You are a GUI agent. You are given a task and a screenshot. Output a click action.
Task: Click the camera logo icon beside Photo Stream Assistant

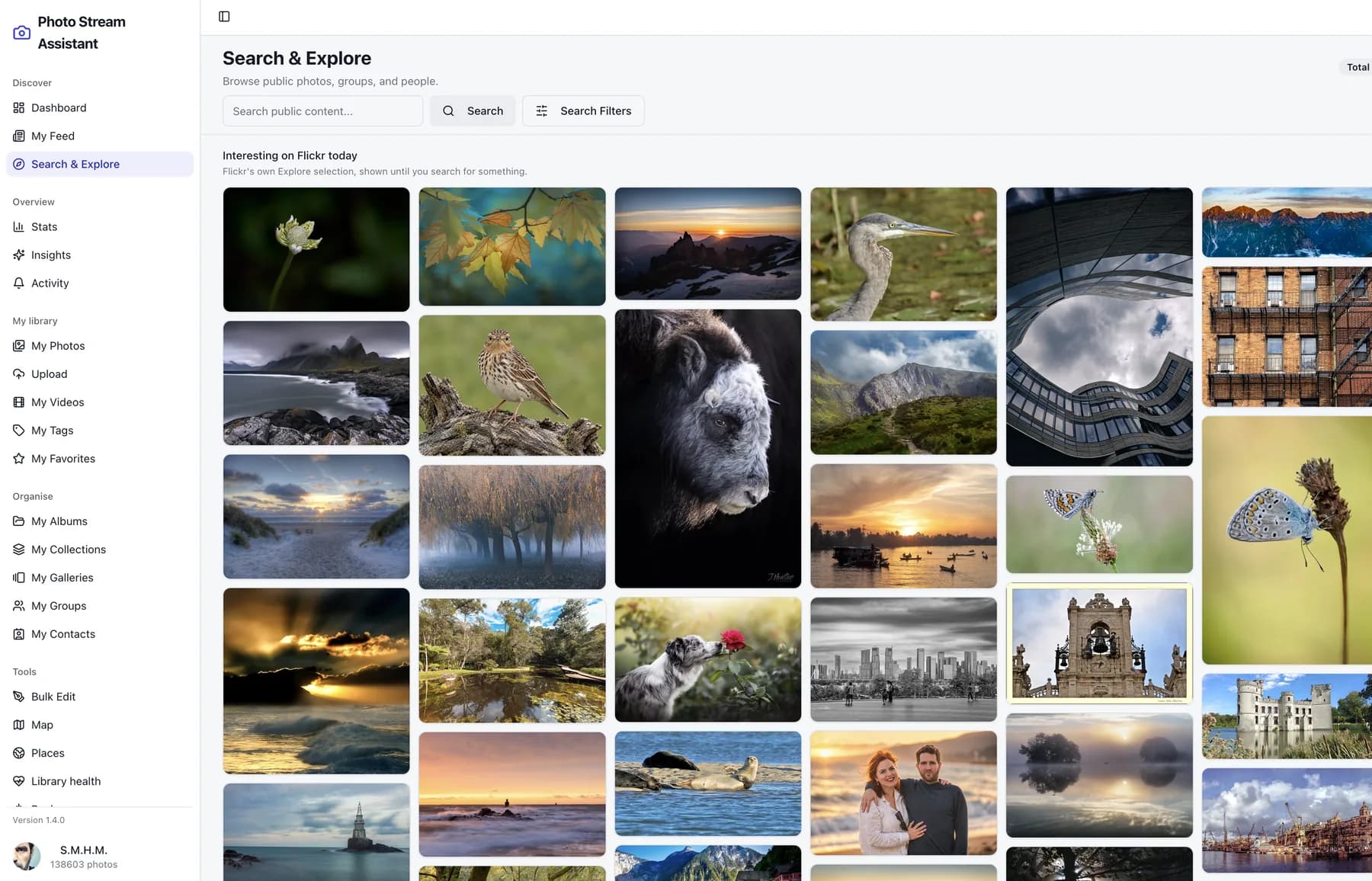[22, 33]
